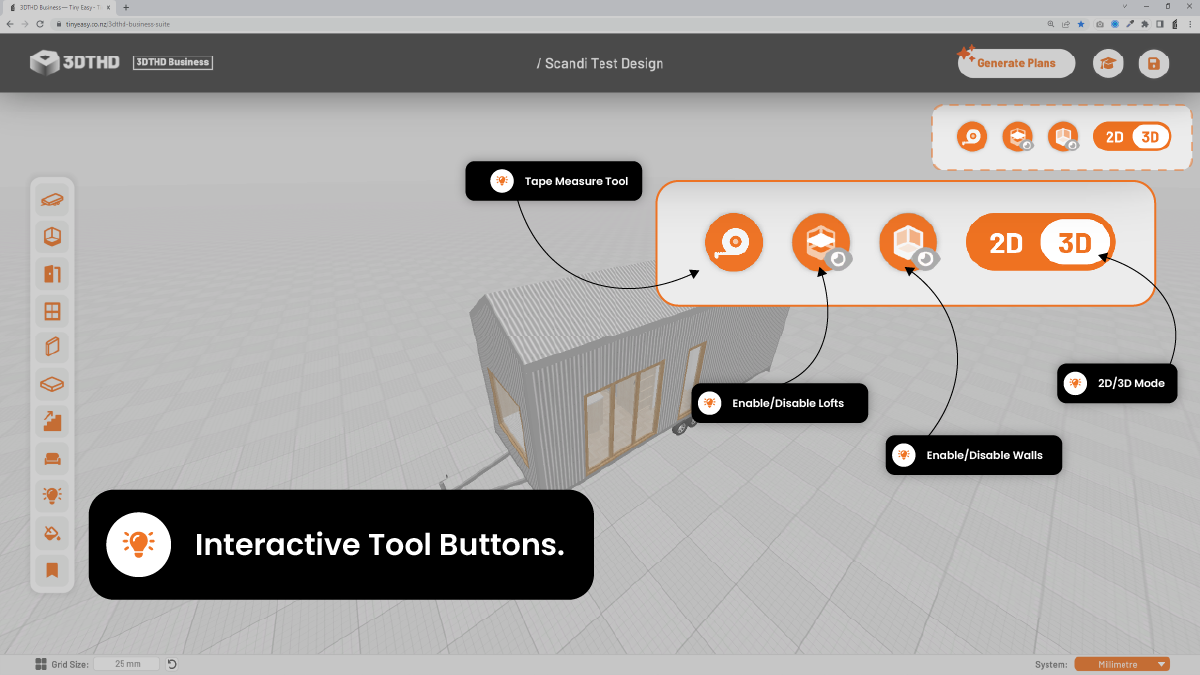Toggle the browser side panel icon
The image size is (1200, 675).
tap(1160, 23)
